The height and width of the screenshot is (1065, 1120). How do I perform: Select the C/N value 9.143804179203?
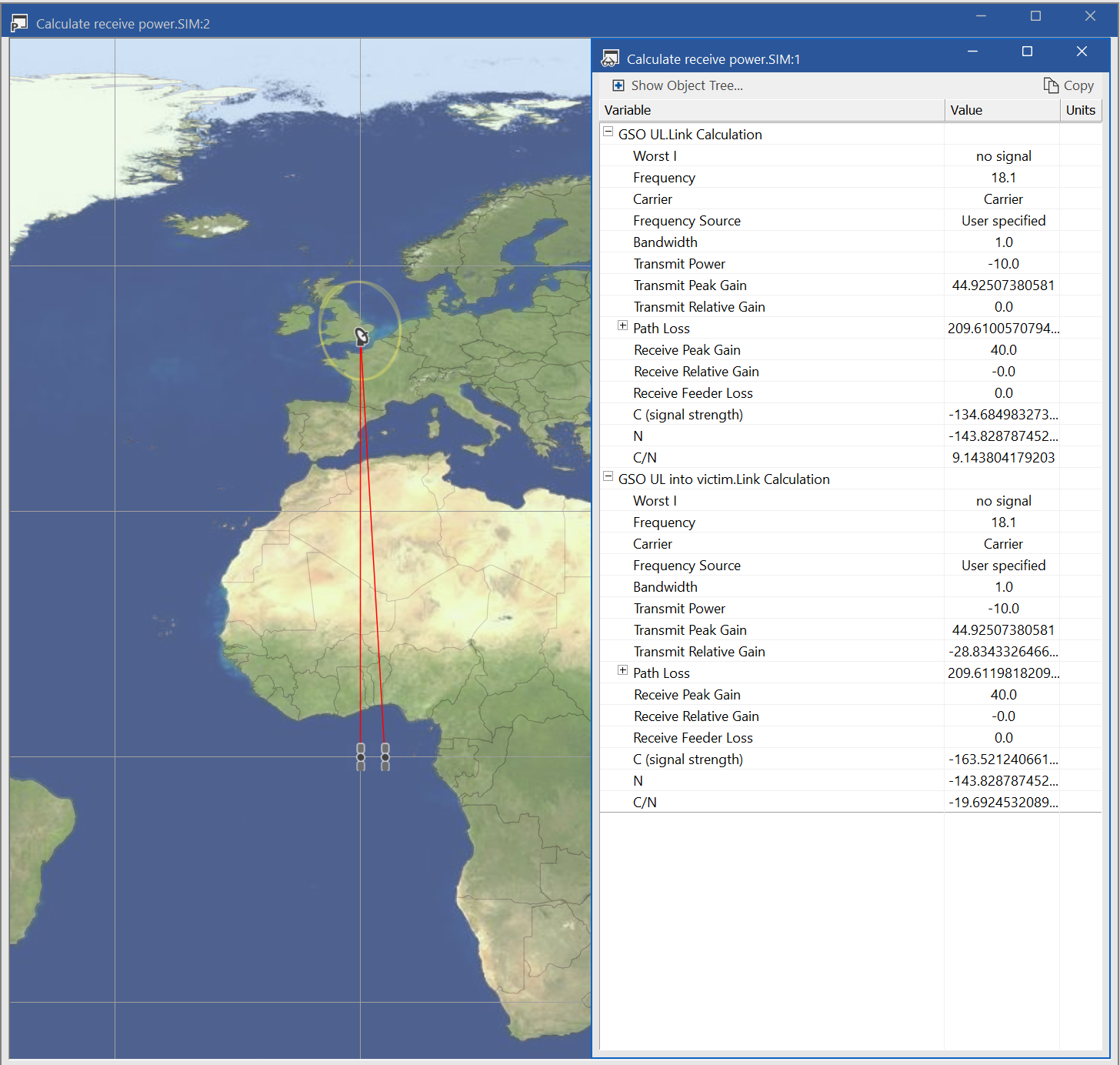(1003, 457)
